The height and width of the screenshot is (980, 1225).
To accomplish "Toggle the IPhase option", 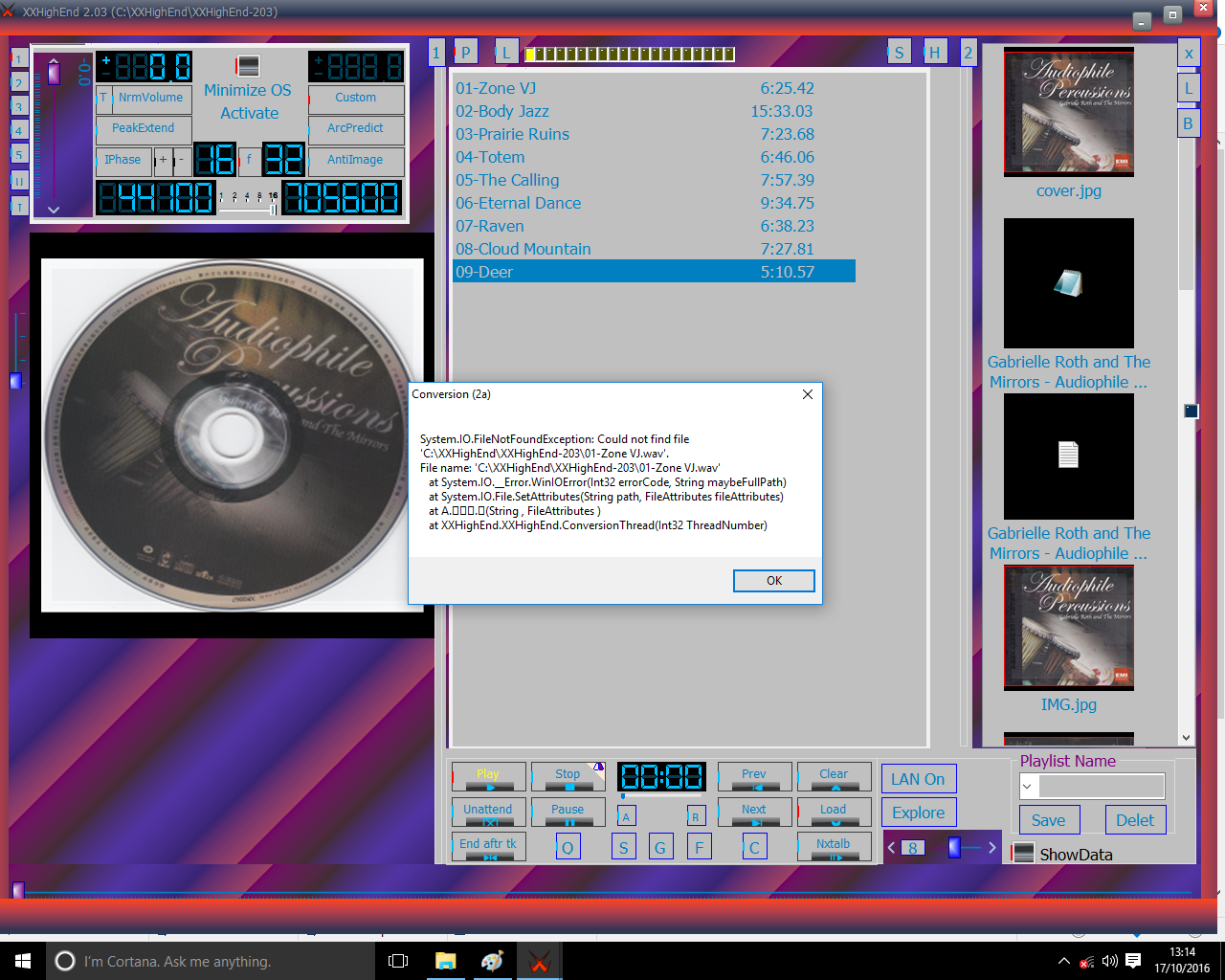I will pyautogui.click(x=122, y=160).
